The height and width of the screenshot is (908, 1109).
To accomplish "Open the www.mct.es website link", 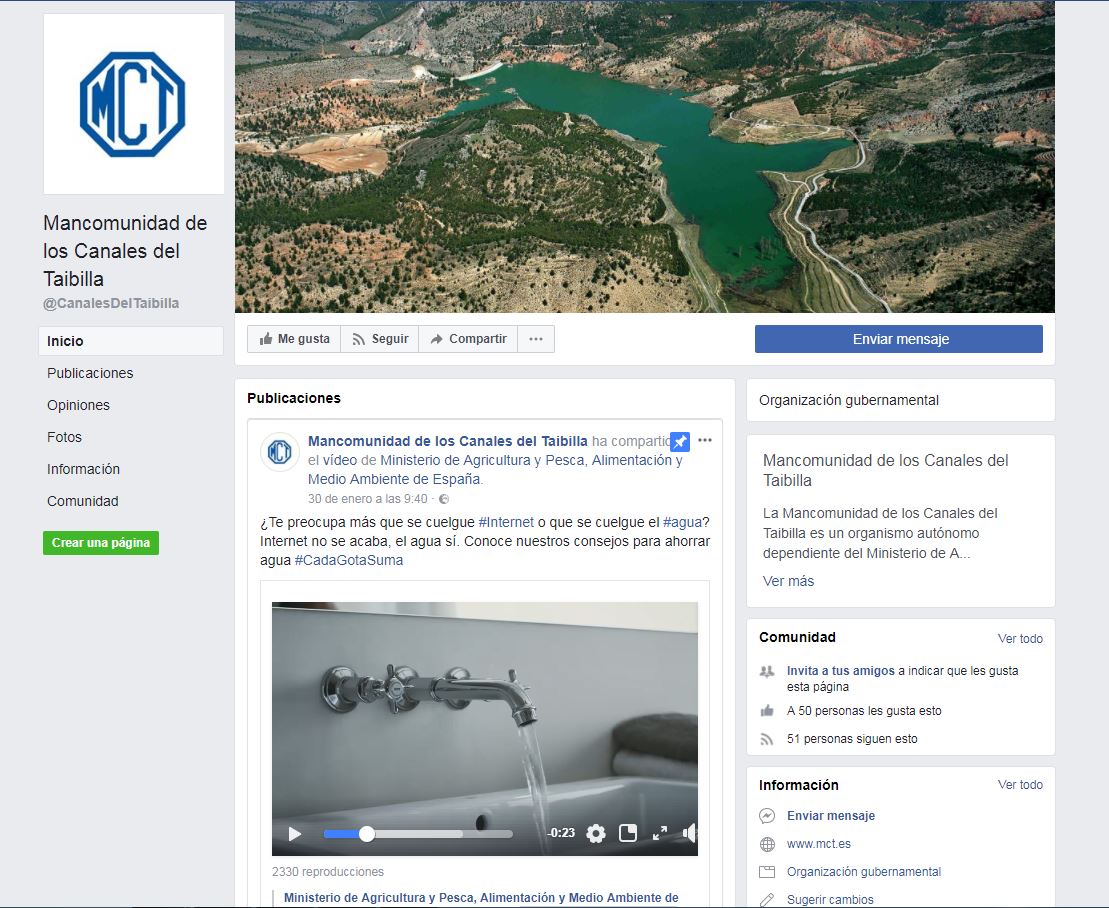I will [x=818, y=844].
